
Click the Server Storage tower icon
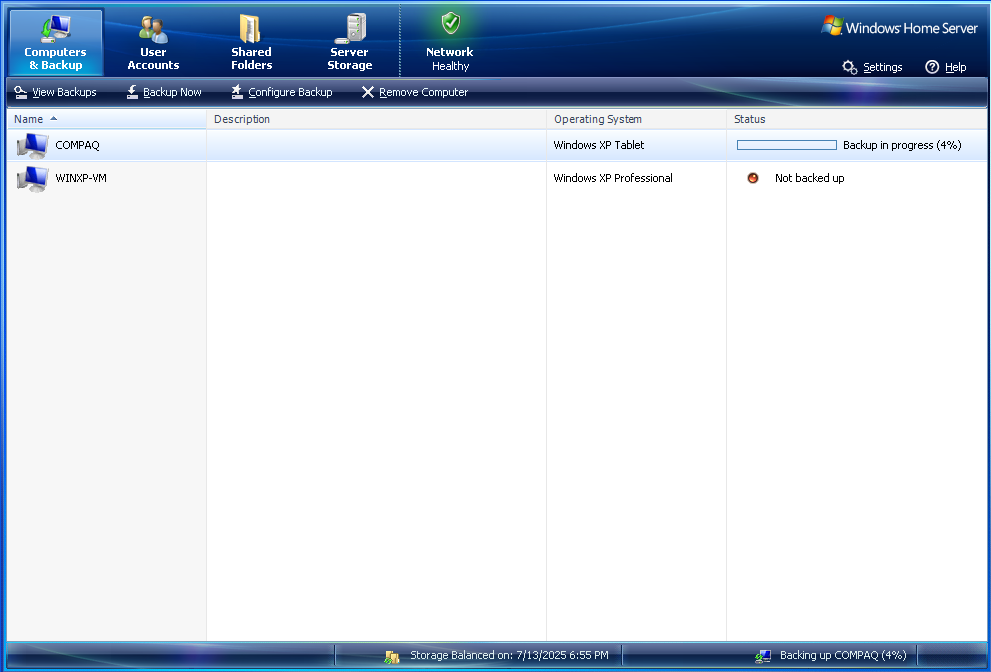pyautogui.click(x=351, y=28)
